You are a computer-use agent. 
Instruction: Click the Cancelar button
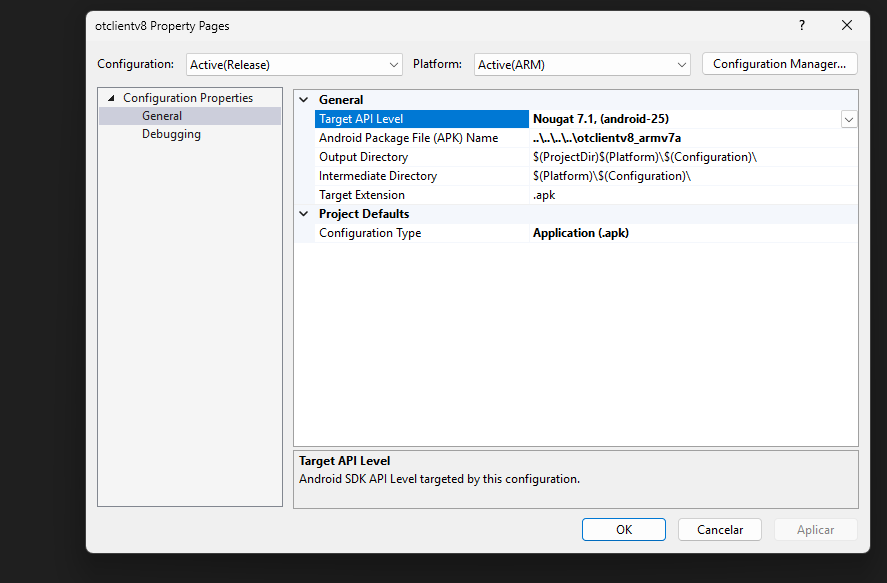pyautogui.click(x=719, y=529)
